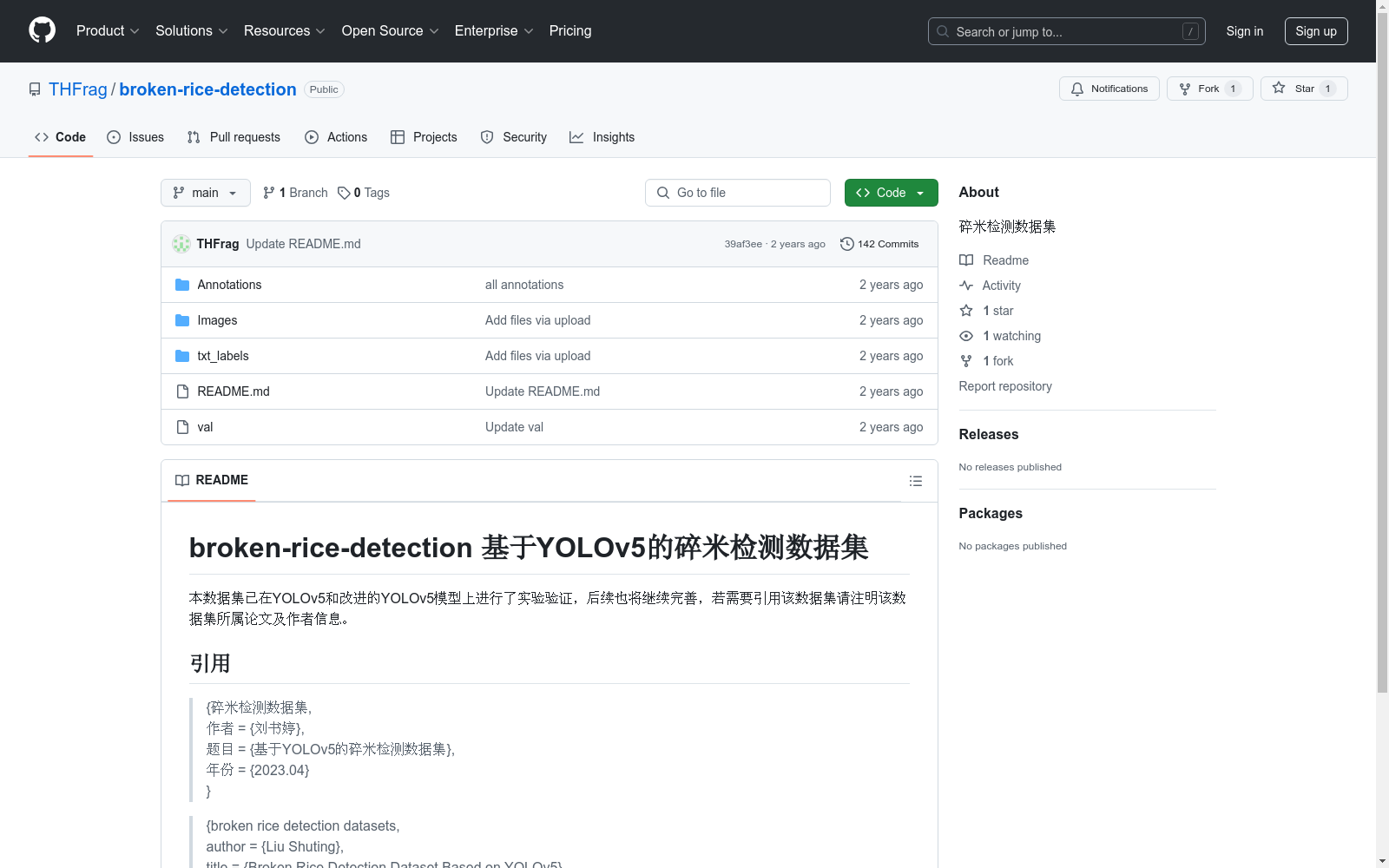Click Report repository
The width and height of the screenshot is (1389, 868).
[x=1005, y=386]
